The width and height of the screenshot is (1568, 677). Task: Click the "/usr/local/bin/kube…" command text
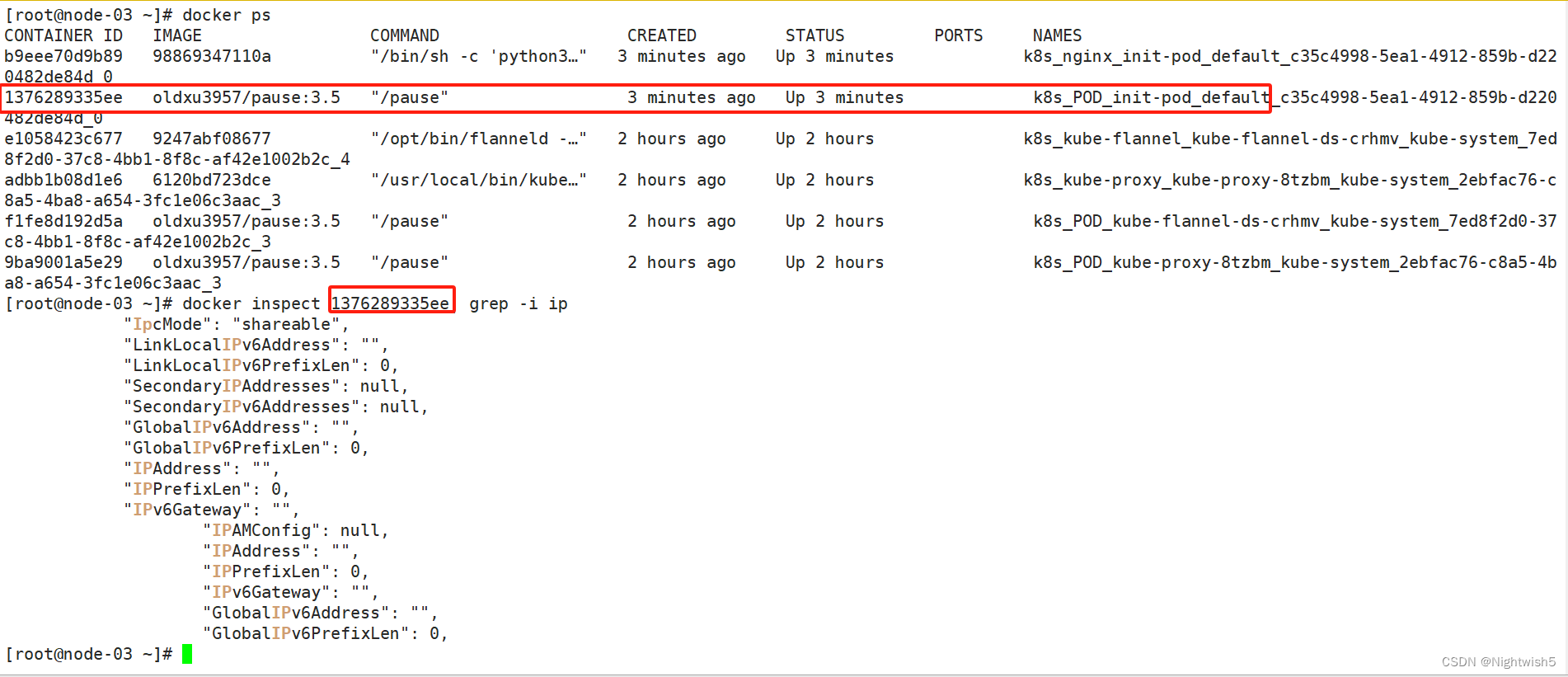coord(479,180)
